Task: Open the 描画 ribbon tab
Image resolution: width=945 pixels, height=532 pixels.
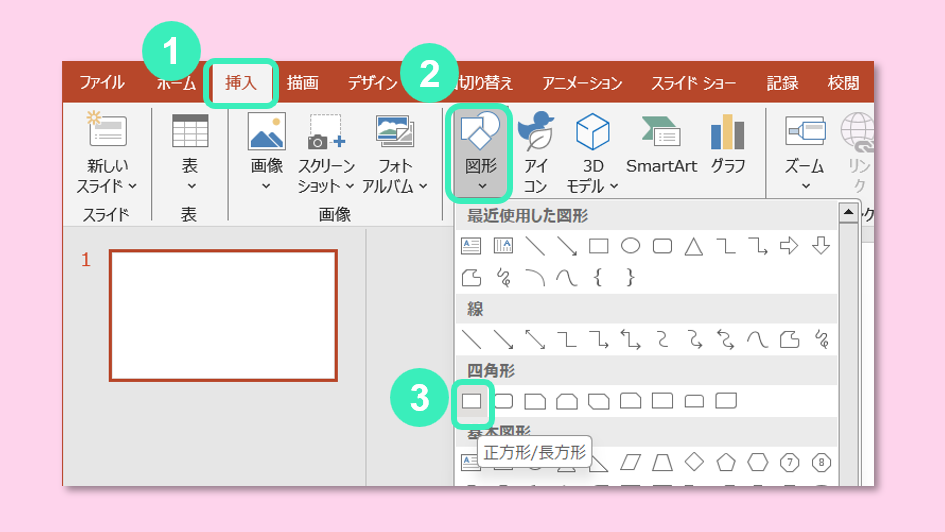Action: (303, 83)
